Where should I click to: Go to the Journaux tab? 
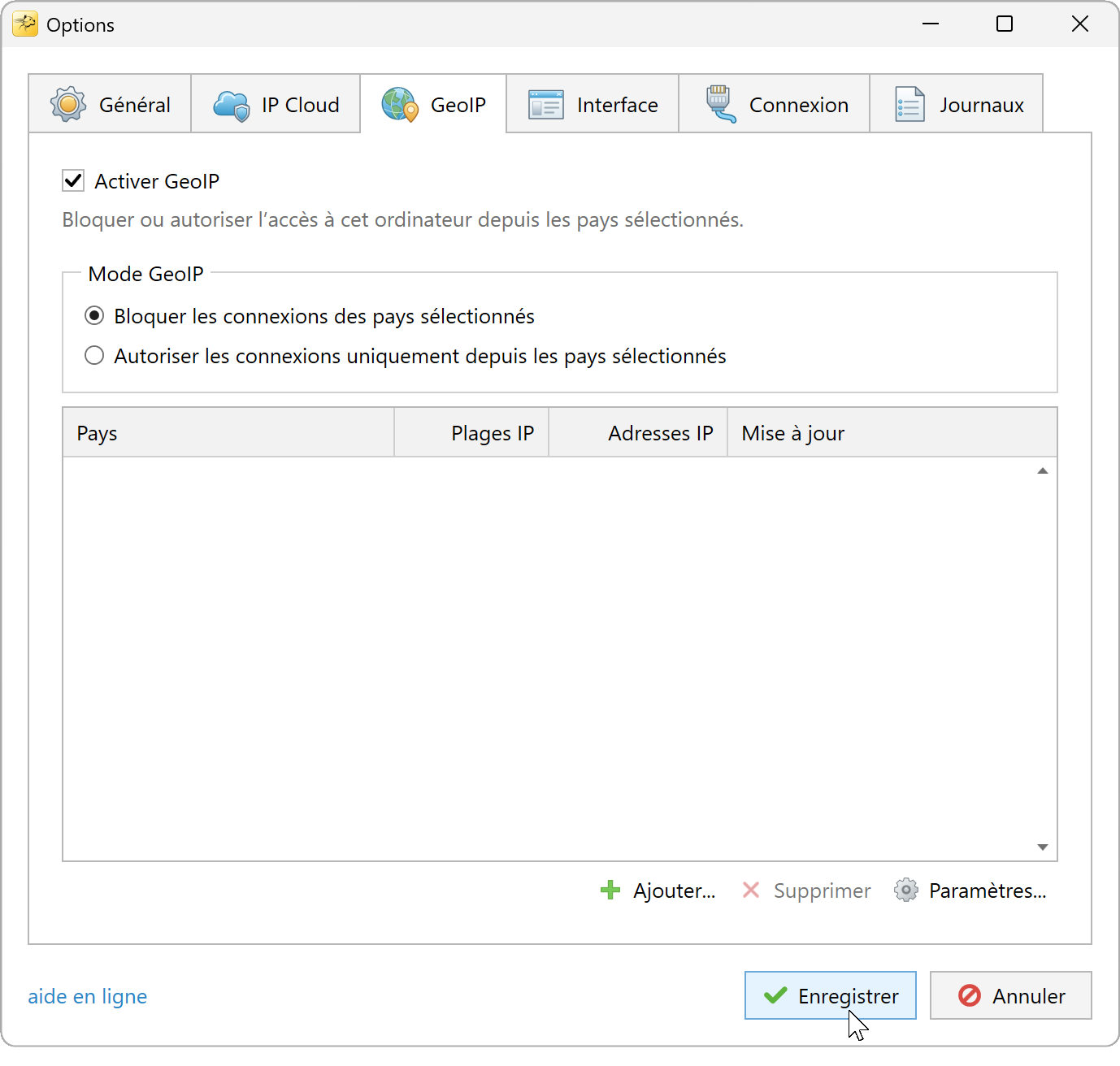957,104
